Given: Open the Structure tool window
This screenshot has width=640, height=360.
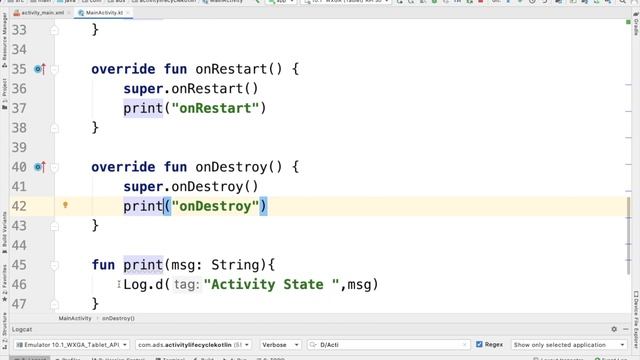Looking at the screenshot, I should (4, 331).
